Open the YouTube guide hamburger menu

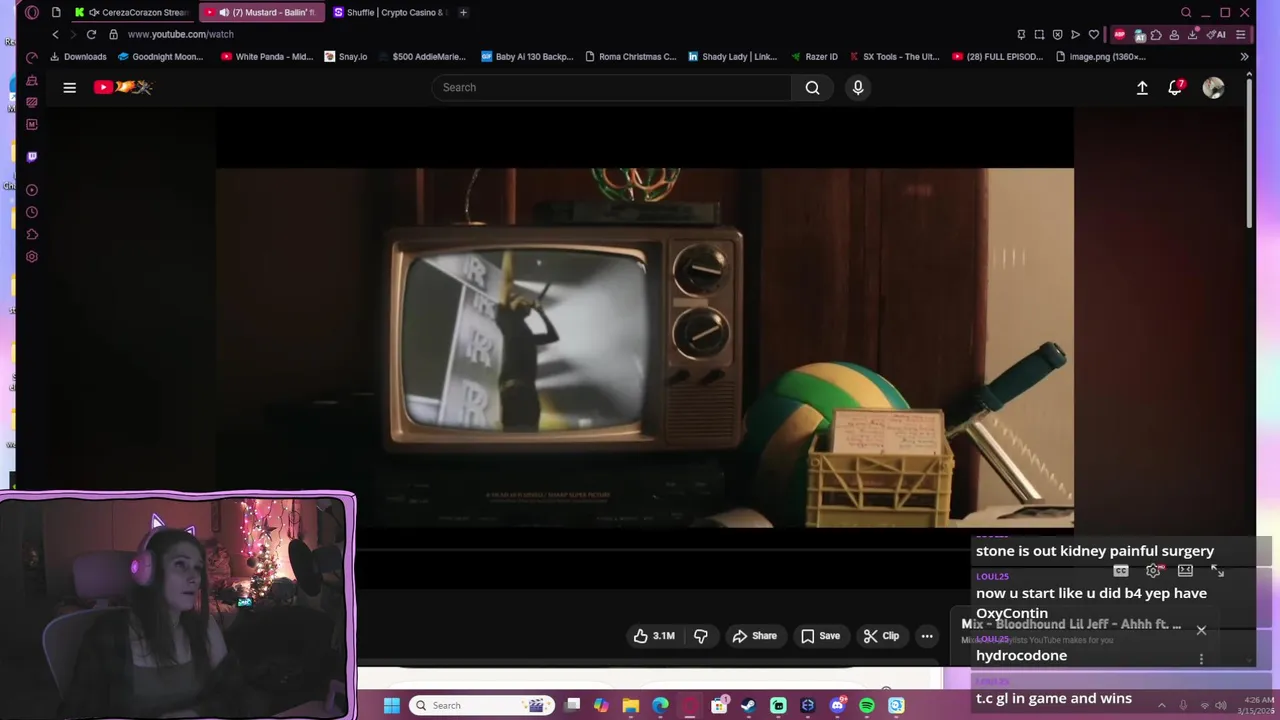tap(70, 88)
